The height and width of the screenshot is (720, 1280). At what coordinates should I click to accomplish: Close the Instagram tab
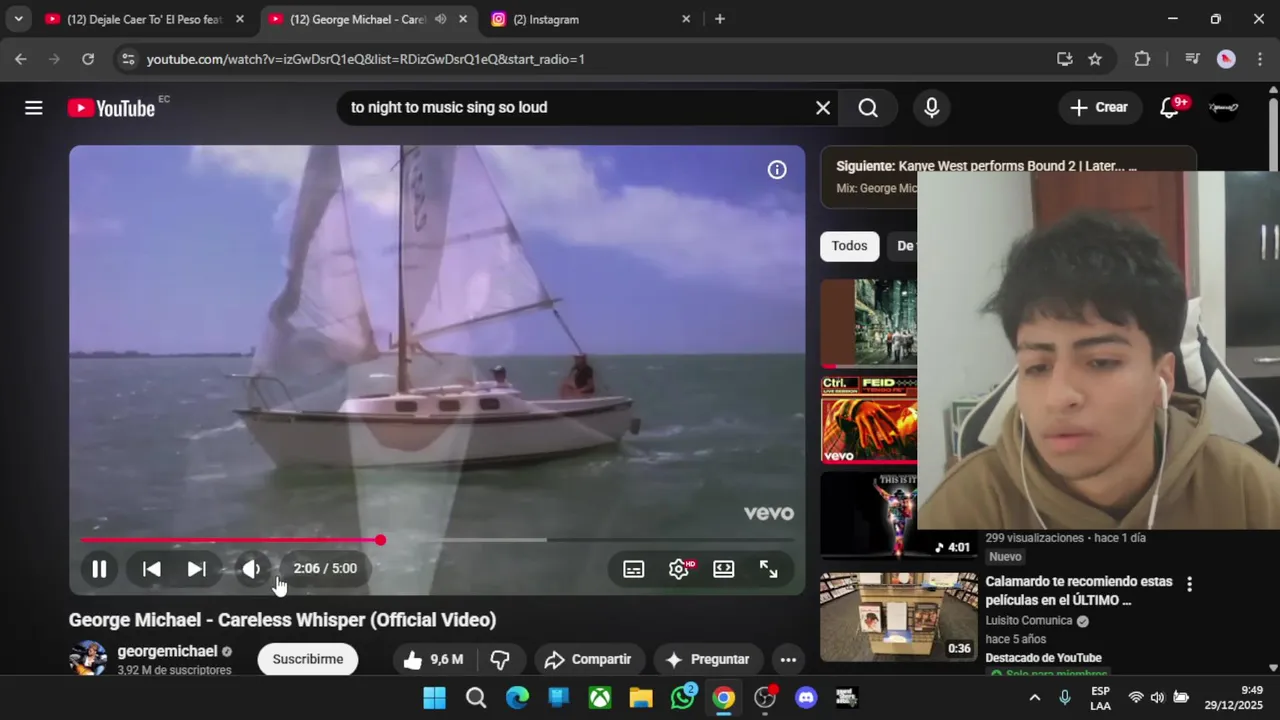tap(686, 19)
